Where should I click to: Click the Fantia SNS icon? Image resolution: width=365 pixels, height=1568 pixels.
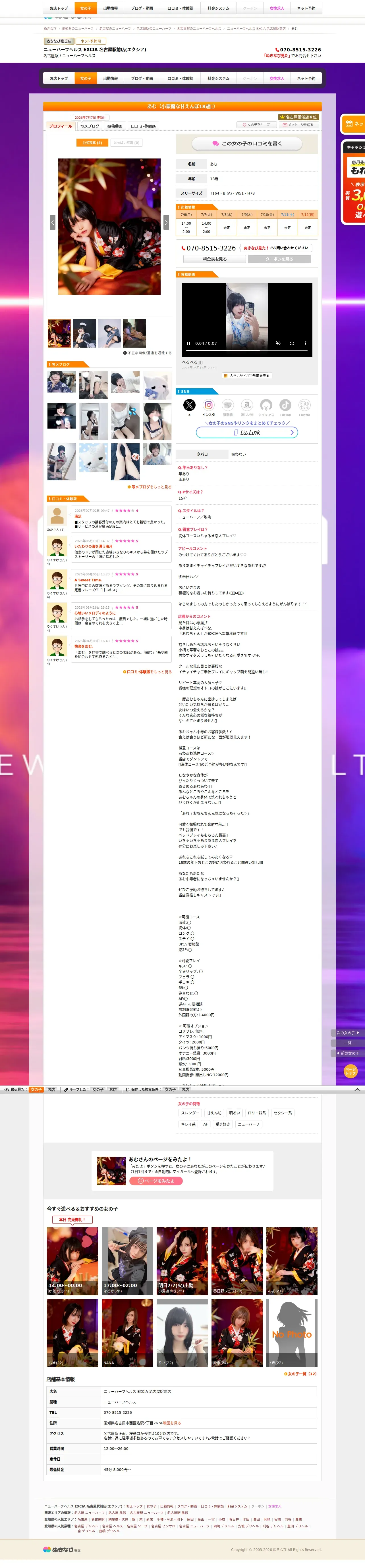pos(304,405)
